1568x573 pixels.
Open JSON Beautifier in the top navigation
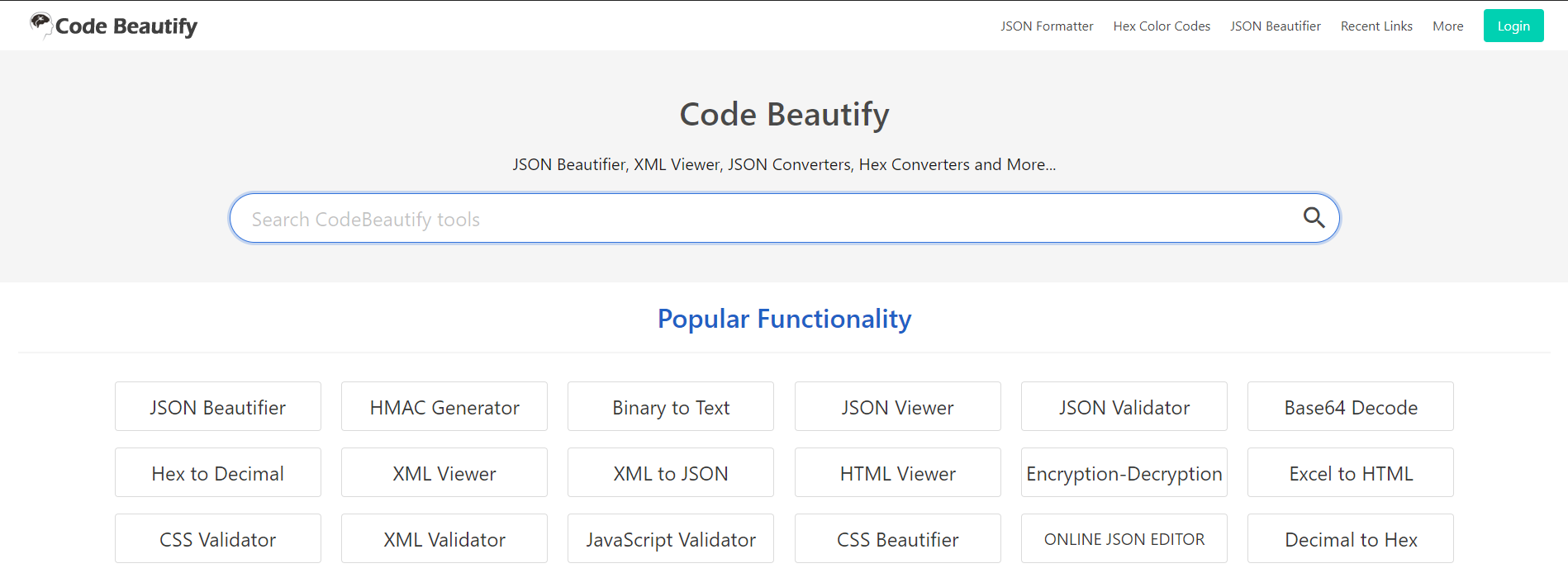(1276, 26)
